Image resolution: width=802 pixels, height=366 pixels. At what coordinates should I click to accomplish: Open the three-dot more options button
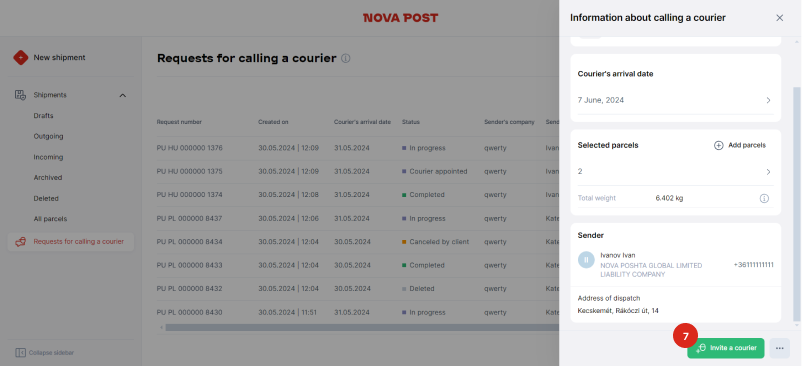click(x=779, y=348)
